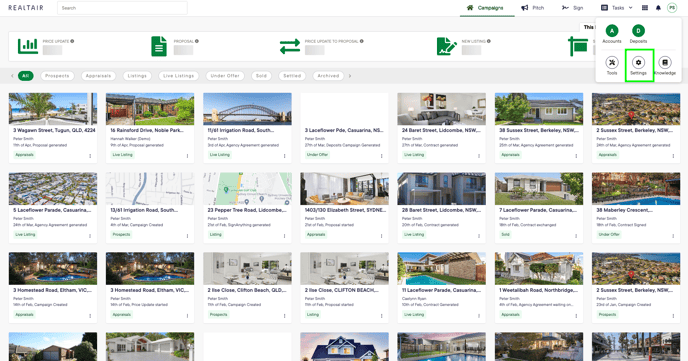Click the REALTAIR logo
This screenshot has width=688, height=361.
pyautogui.click(x=26, y=8)
